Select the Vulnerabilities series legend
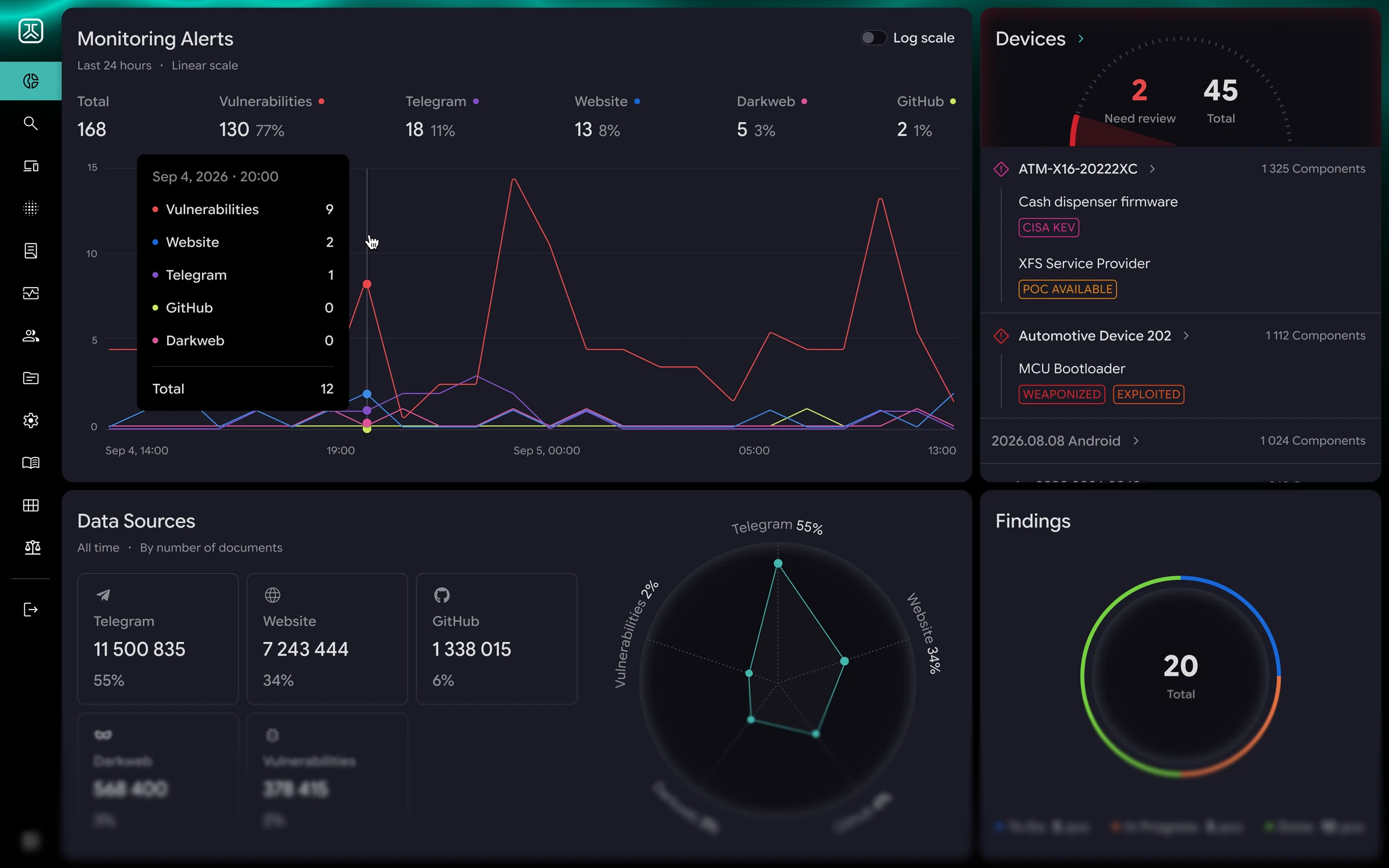 [x=272, y=101]
